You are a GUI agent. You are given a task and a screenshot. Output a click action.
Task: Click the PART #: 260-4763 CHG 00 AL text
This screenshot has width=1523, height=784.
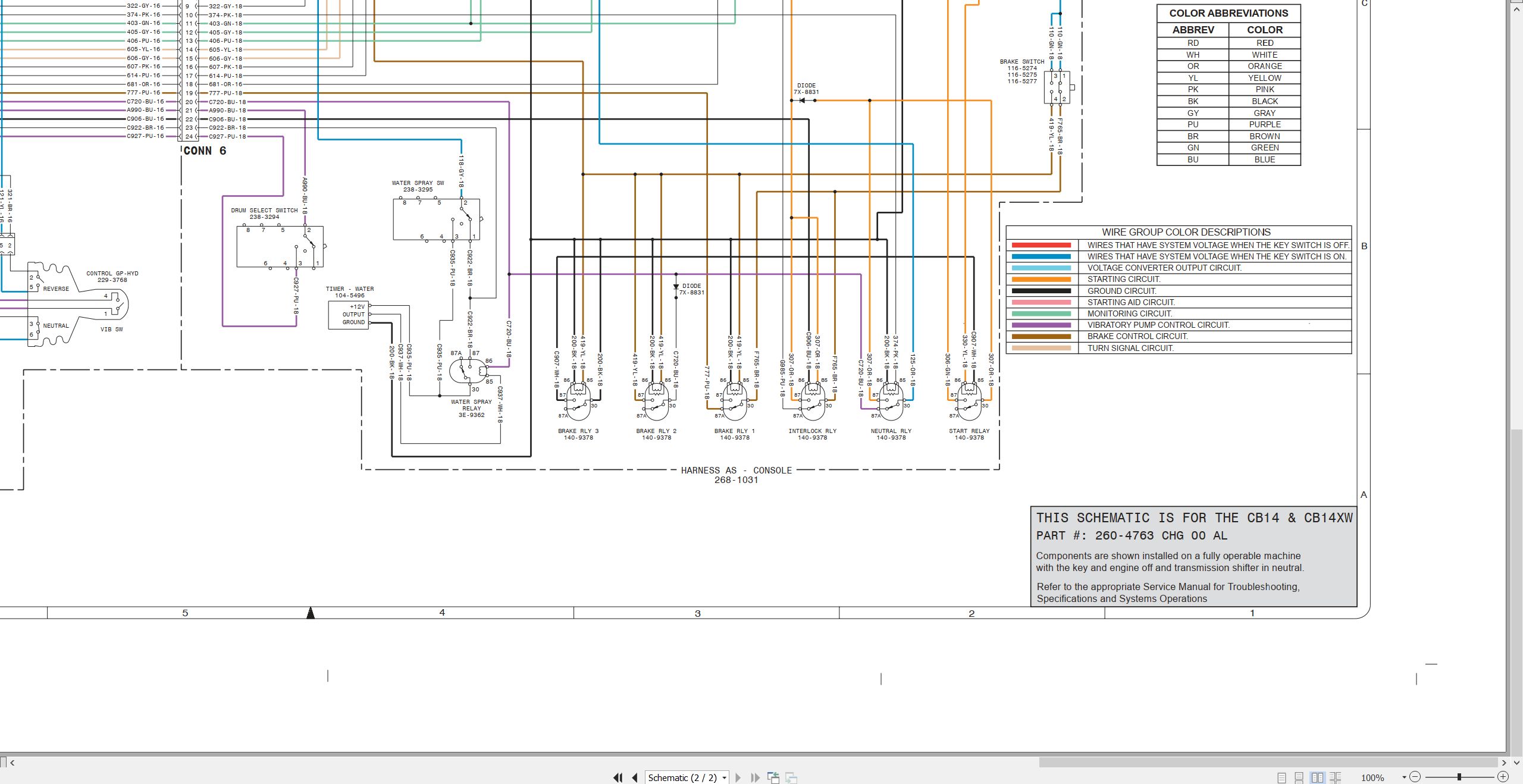tap(1132, 535)
